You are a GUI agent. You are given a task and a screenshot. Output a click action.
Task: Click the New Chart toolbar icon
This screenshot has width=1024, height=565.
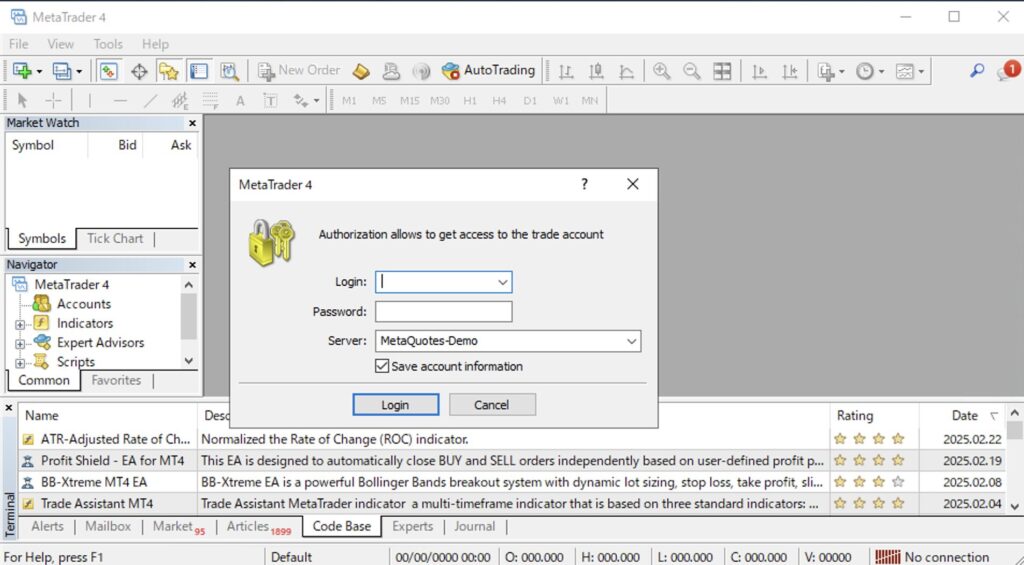pyautogui.click(x=22, y=71)
